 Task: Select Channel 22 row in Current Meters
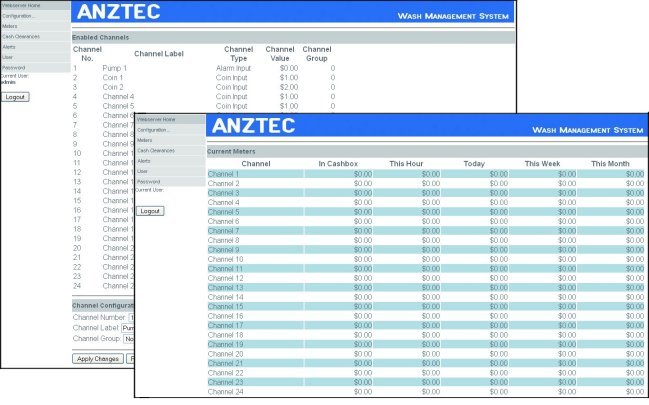click(x=426, y=373)
